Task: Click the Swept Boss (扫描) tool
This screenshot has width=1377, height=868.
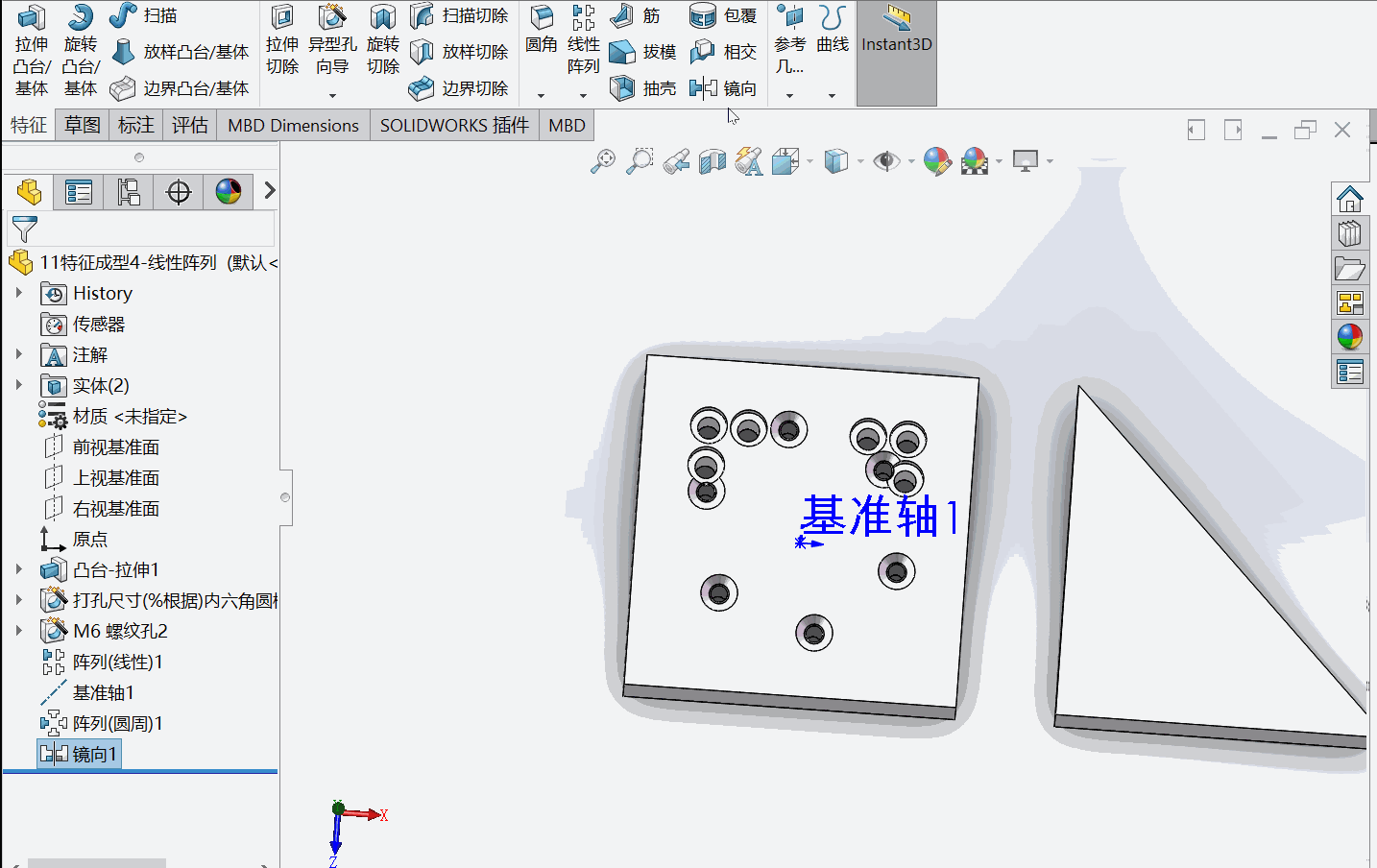Action: click(143, 15)
